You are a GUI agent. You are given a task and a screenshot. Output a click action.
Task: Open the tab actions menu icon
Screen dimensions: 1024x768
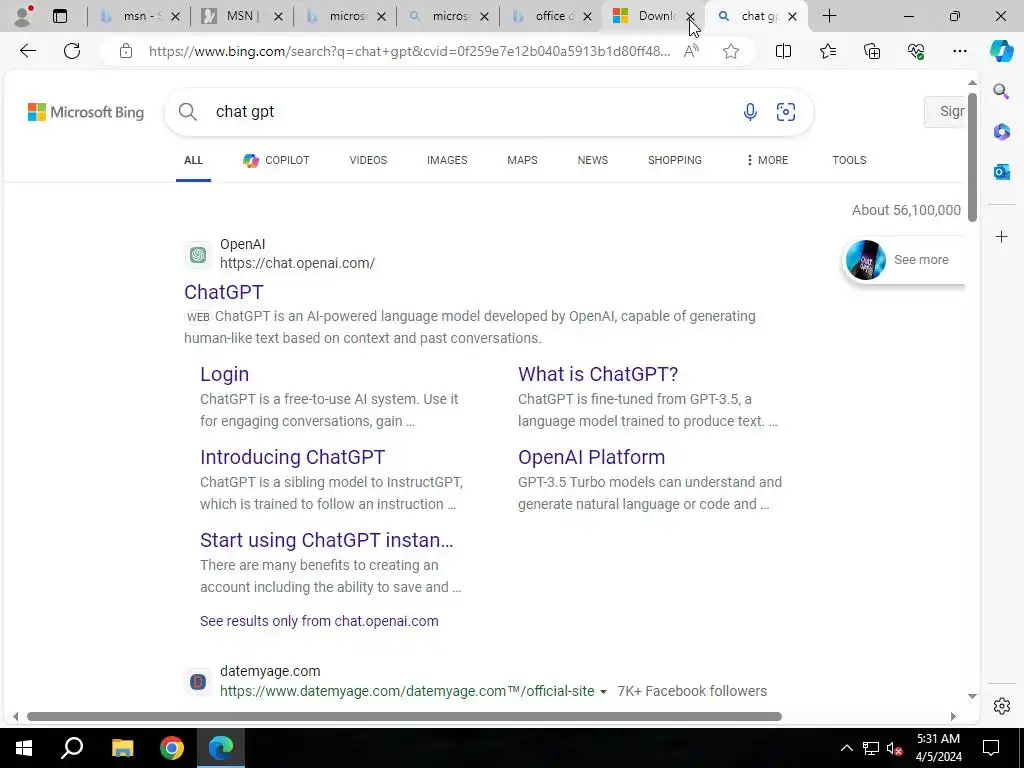(60, 16)
